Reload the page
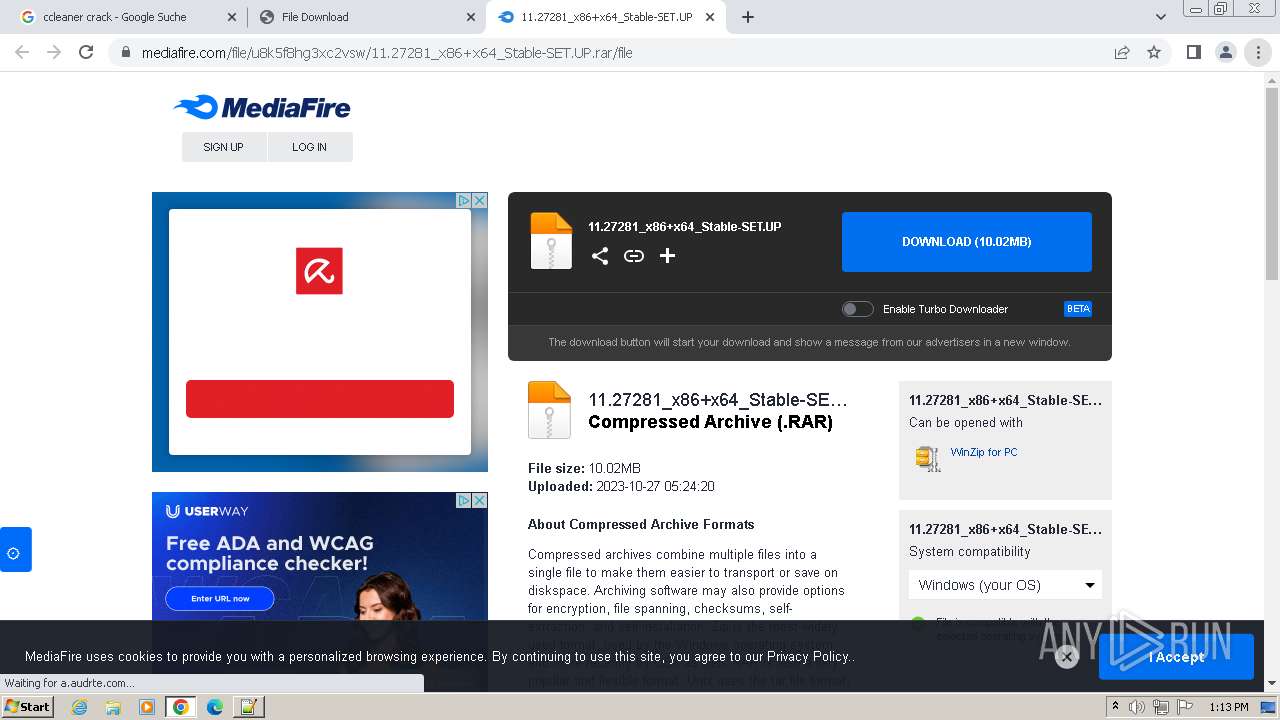Screen dimensions: 1280x720 click(x=86, y=52)
